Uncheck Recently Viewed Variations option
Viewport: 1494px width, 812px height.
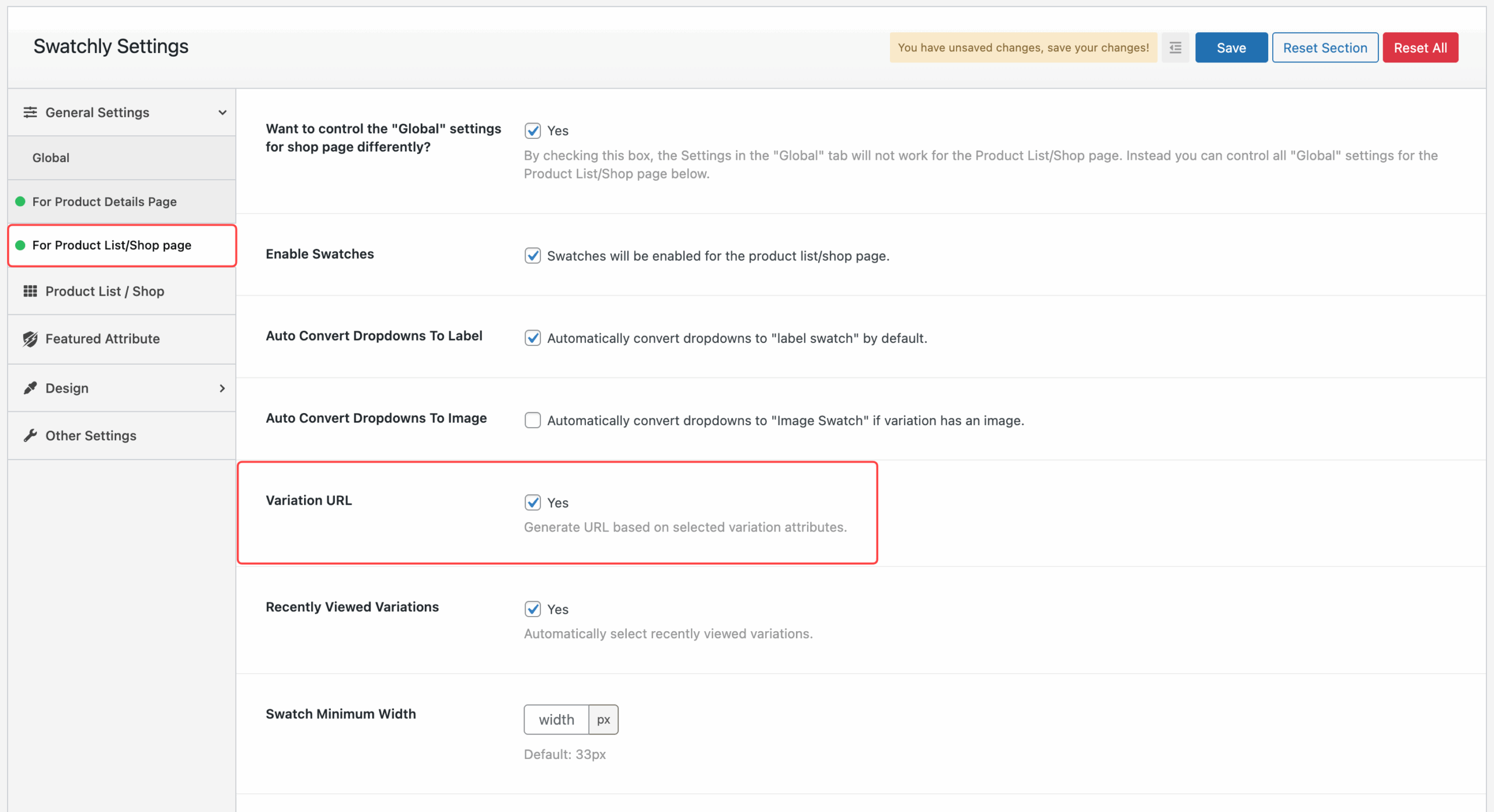(x=532, y=609)
